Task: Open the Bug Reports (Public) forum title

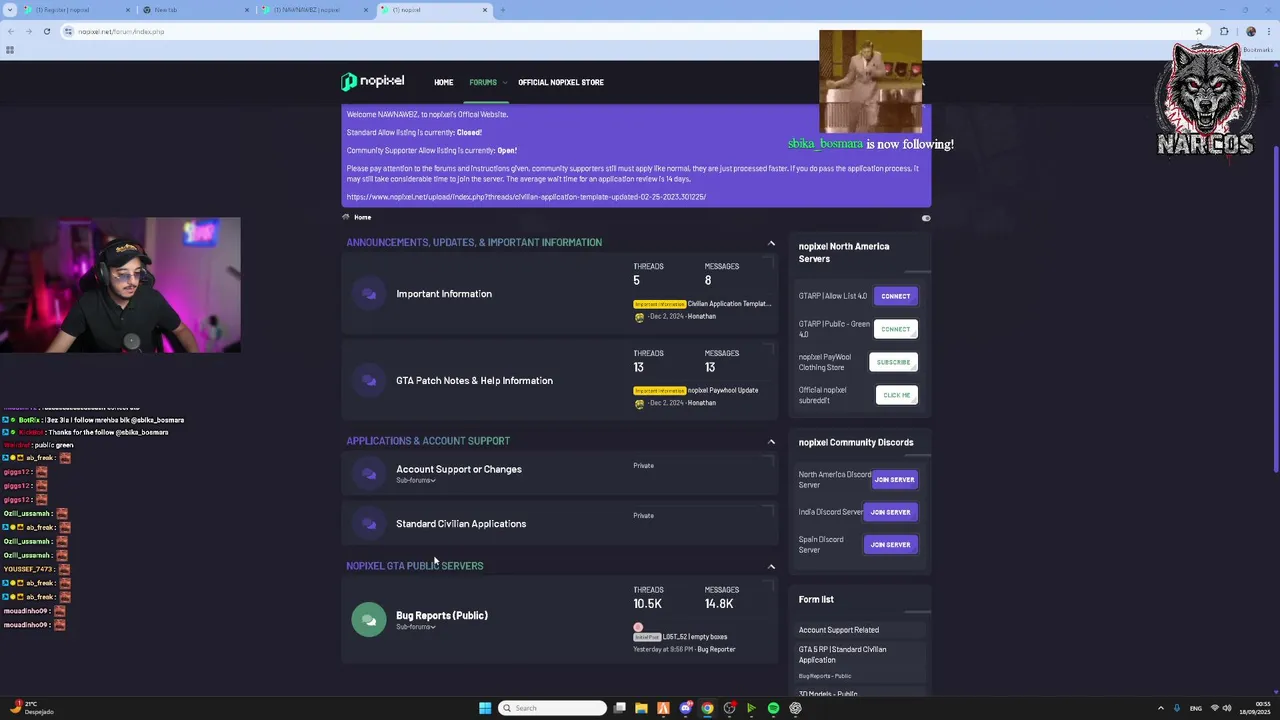Action: 442,615
